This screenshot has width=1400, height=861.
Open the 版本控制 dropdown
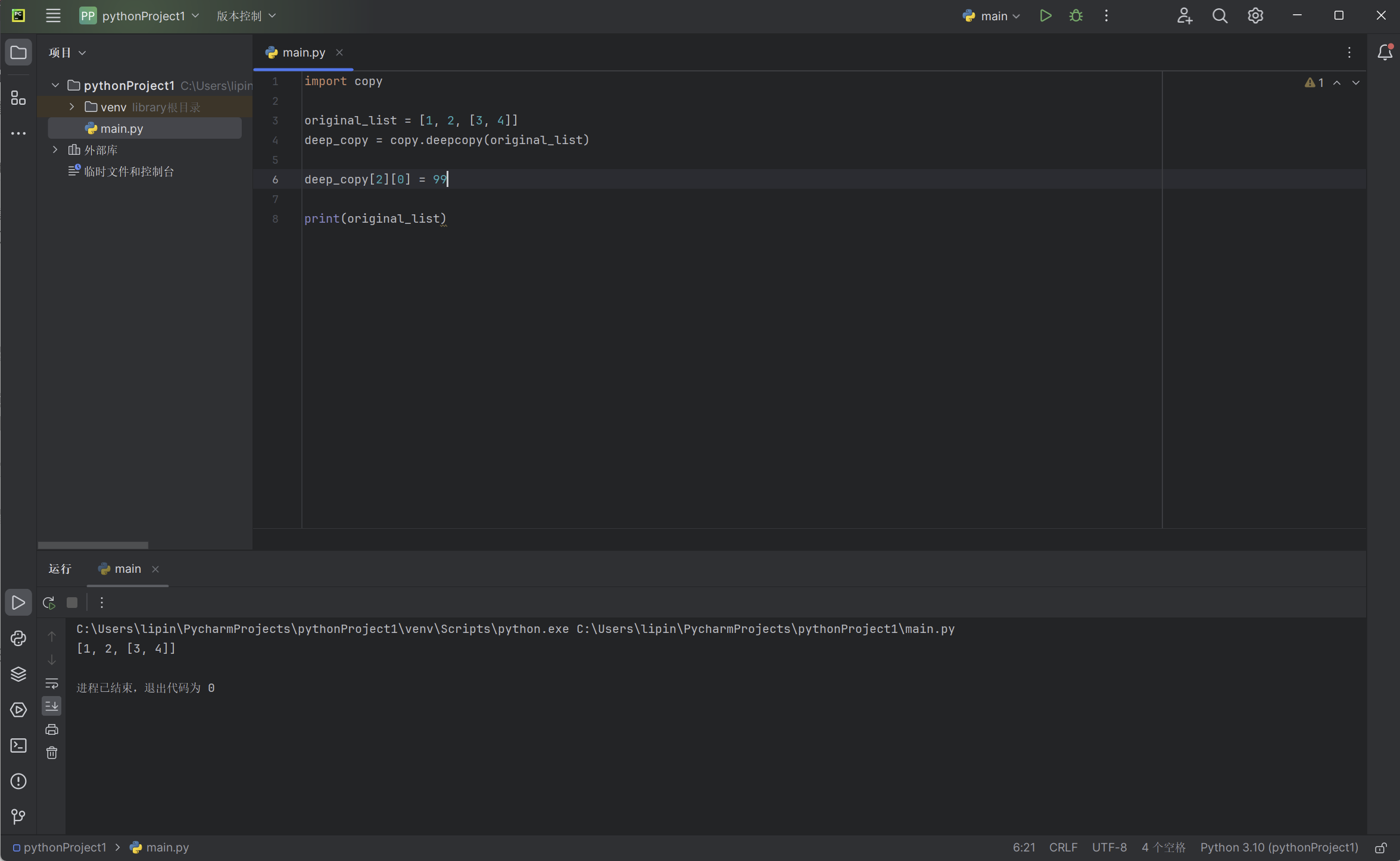[246, 16]
